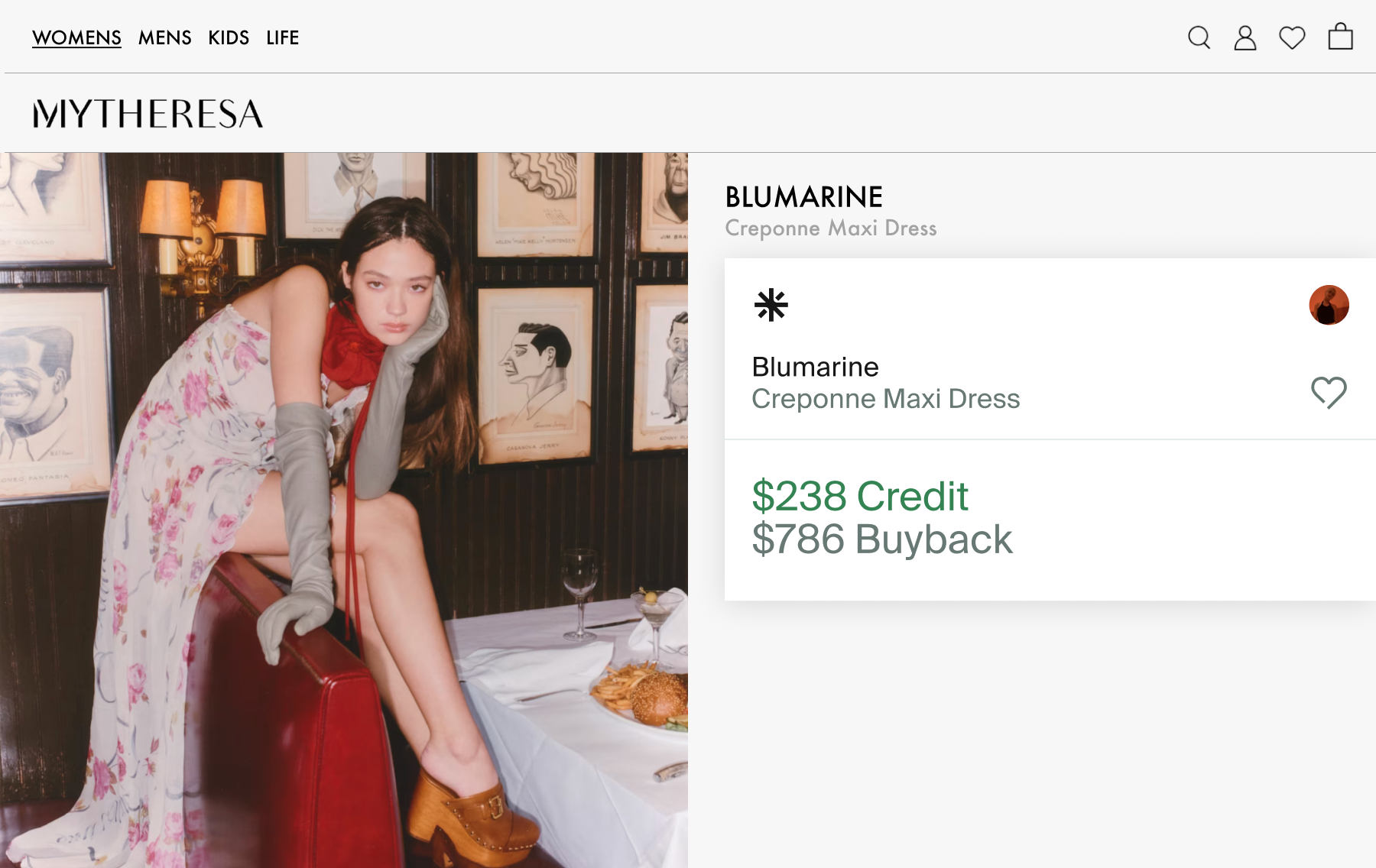The height and width of the screenshot is (868, 1376).
Task: Open the shopping bag icon
Action: click(x=1340, y=37)
